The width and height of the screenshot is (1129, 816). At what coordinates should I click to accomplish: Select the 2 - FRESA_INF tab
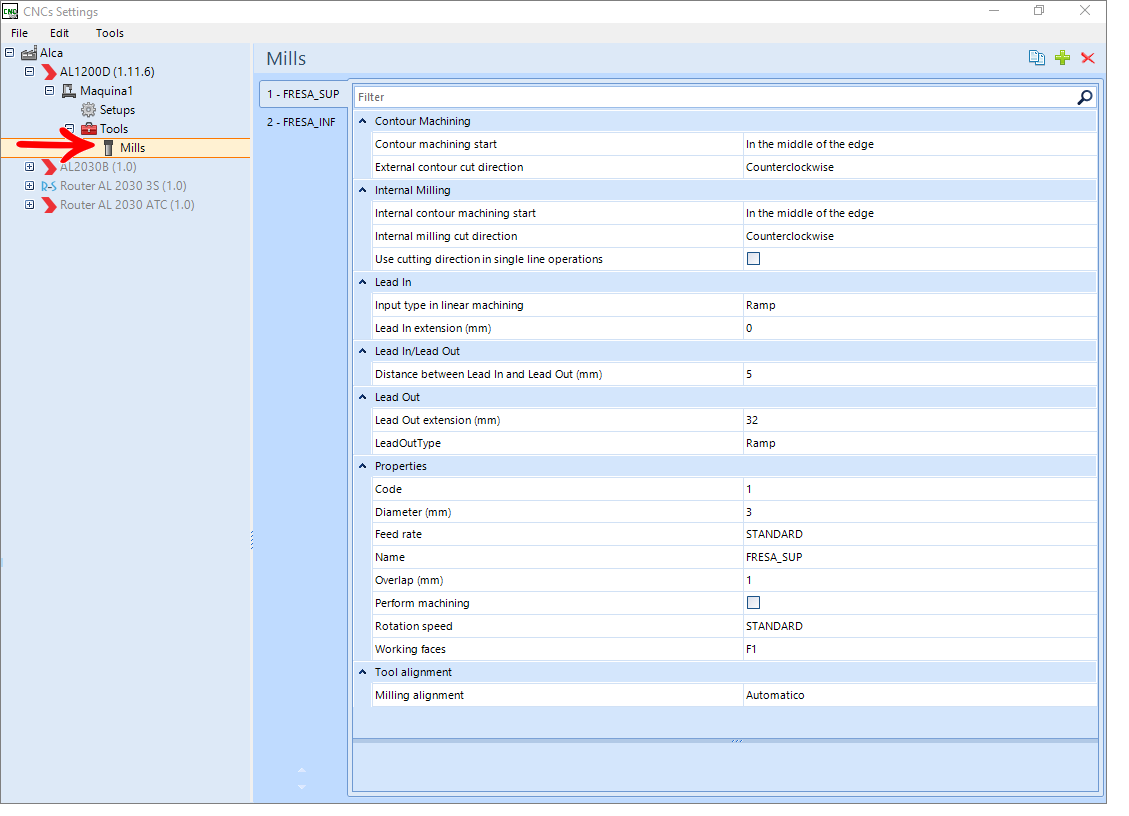pyautogui.click(x=302, y=122)
